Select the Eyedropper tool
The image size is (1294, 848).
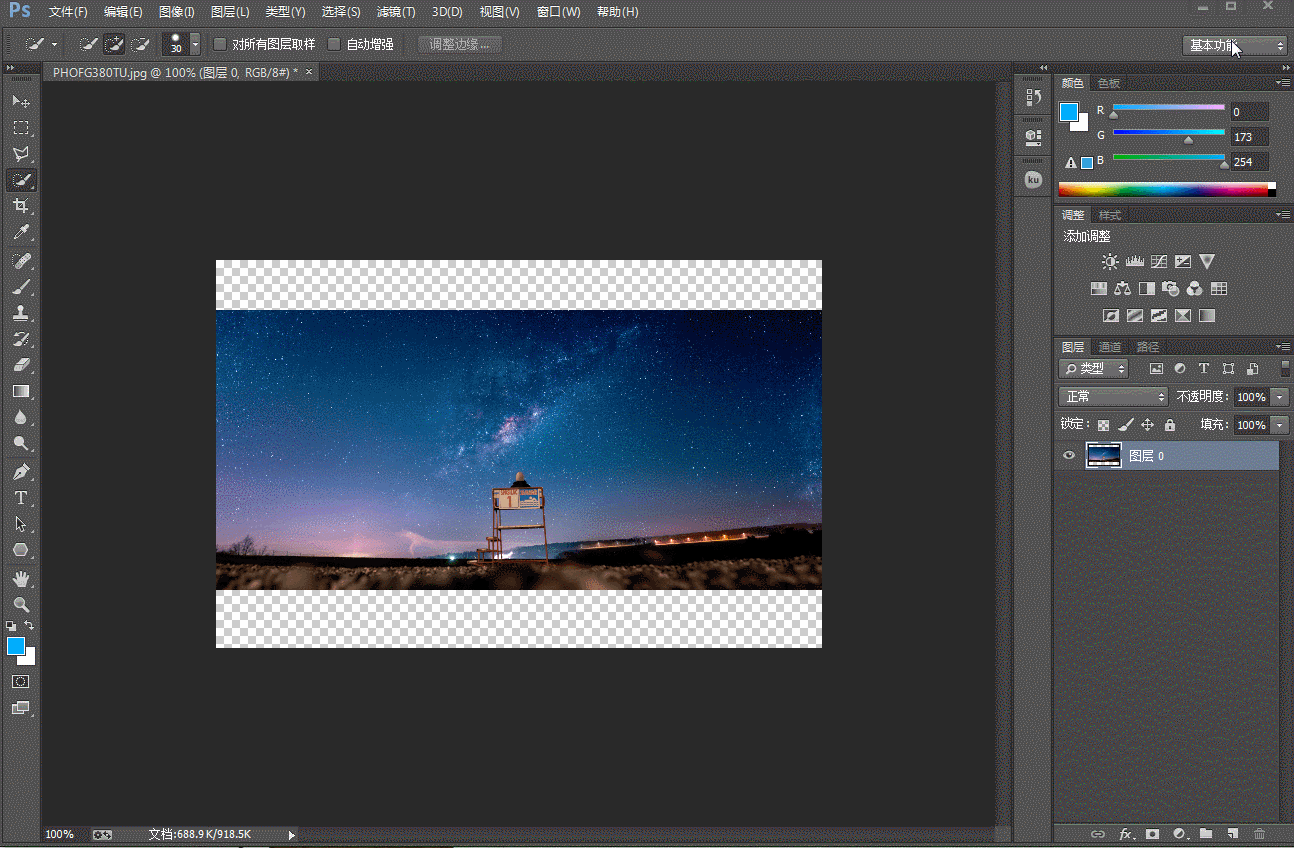[x=20, y=233]
